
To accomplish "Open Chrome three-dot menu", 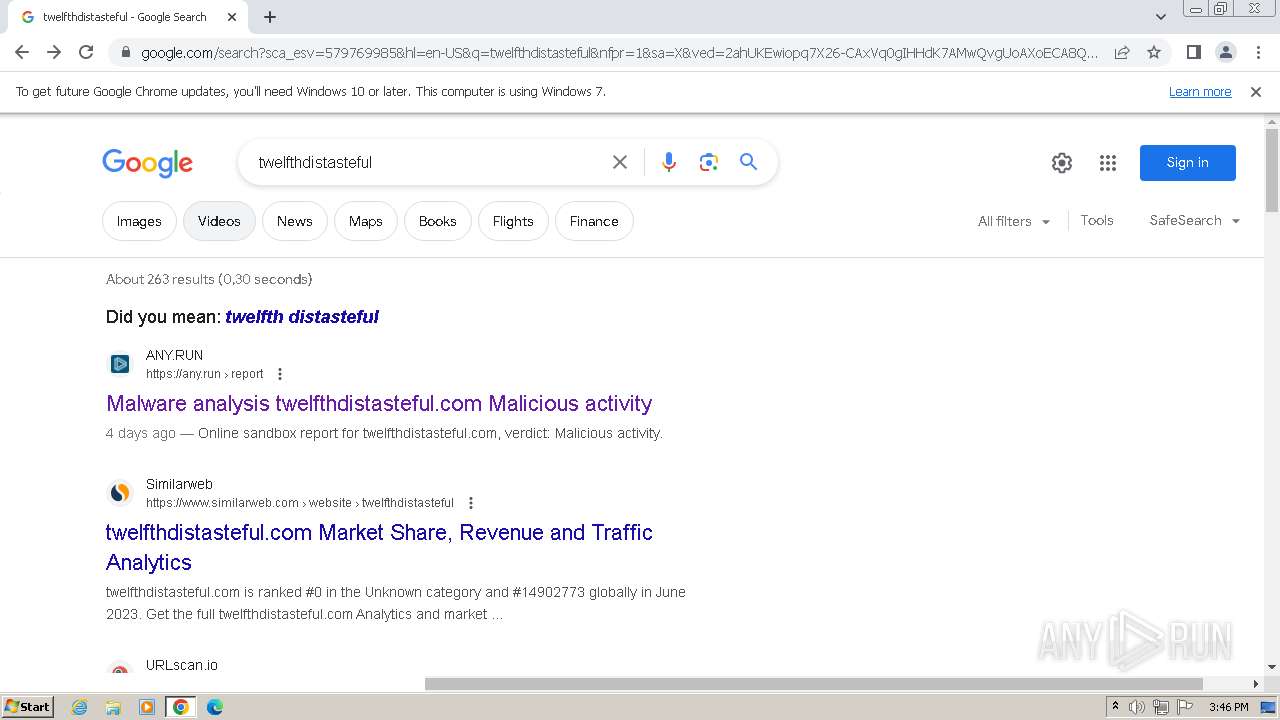I will [x=1256, y=52].
